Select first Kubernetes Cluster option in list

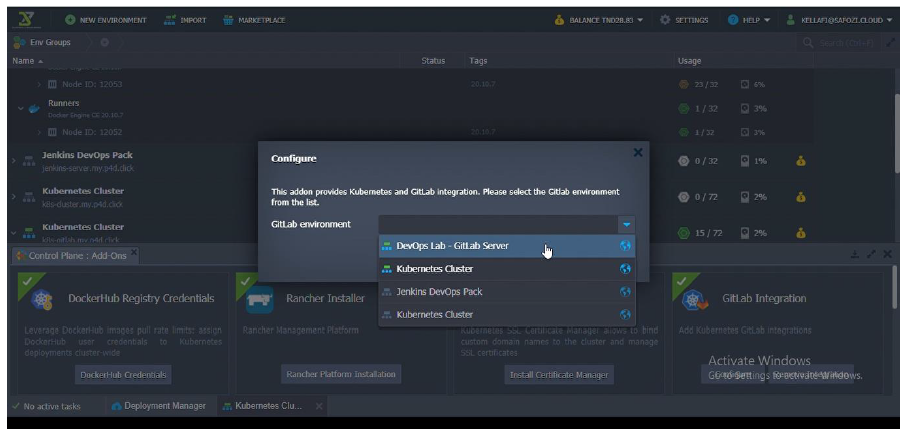pyautogui.click(x=507, y=269)
